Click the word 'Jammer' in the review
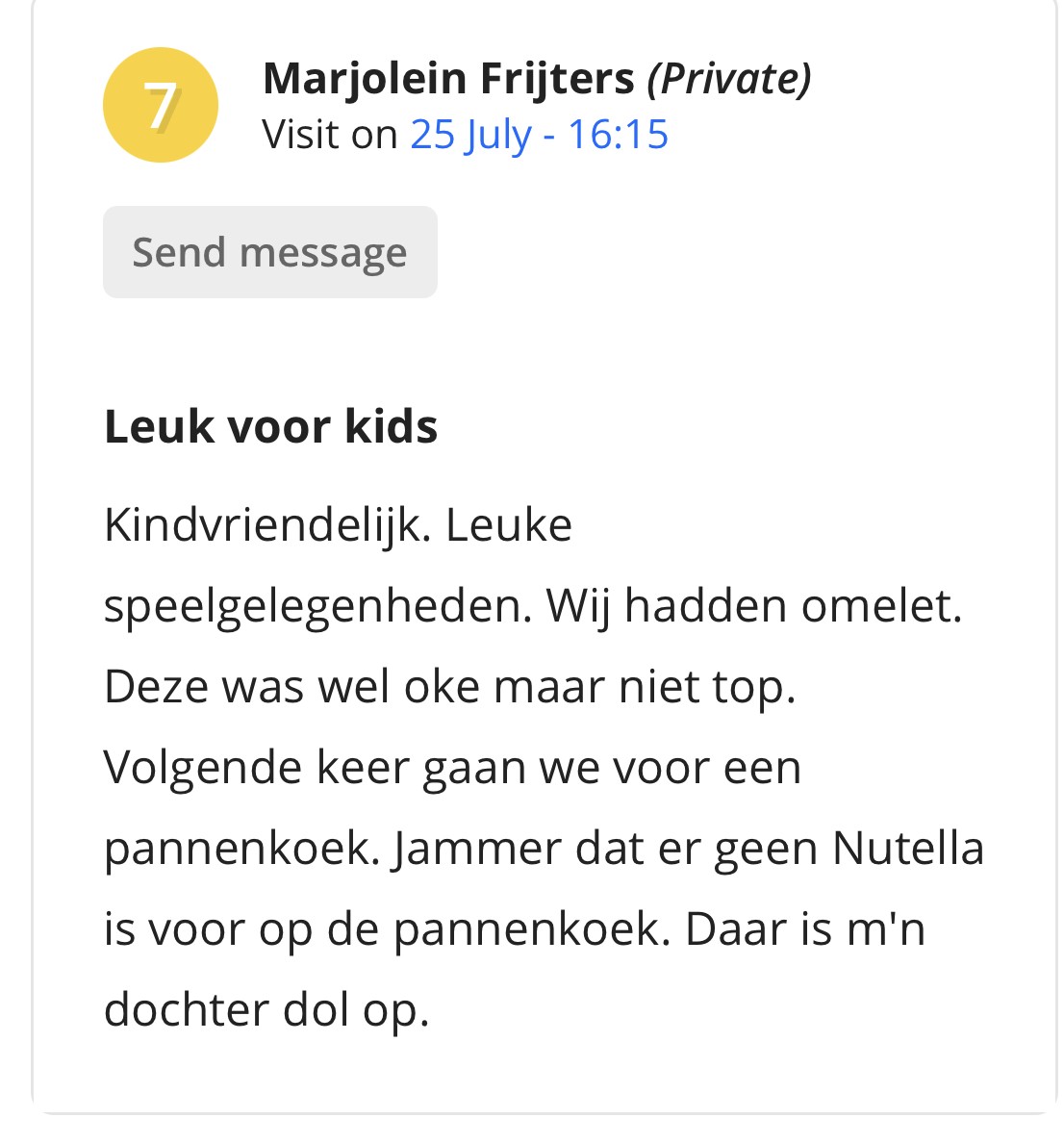The height and width of the screenshot is (1143, 1064). 476,850
